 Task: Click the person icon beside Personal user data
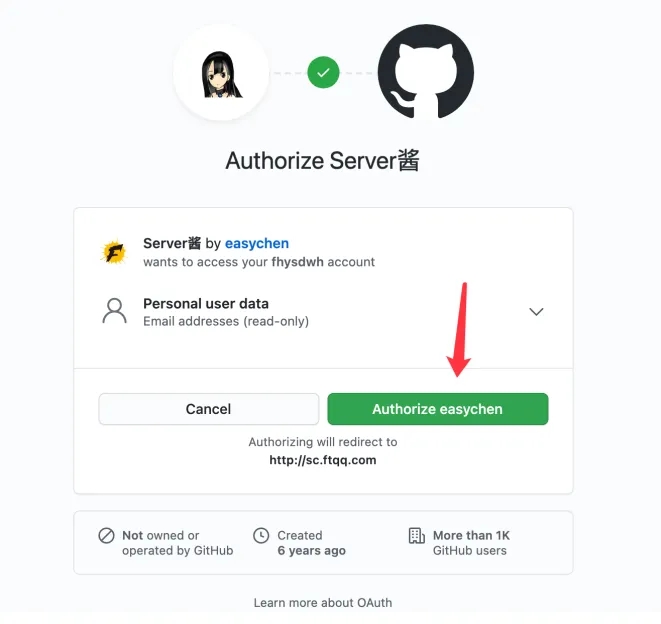[114, 311]
